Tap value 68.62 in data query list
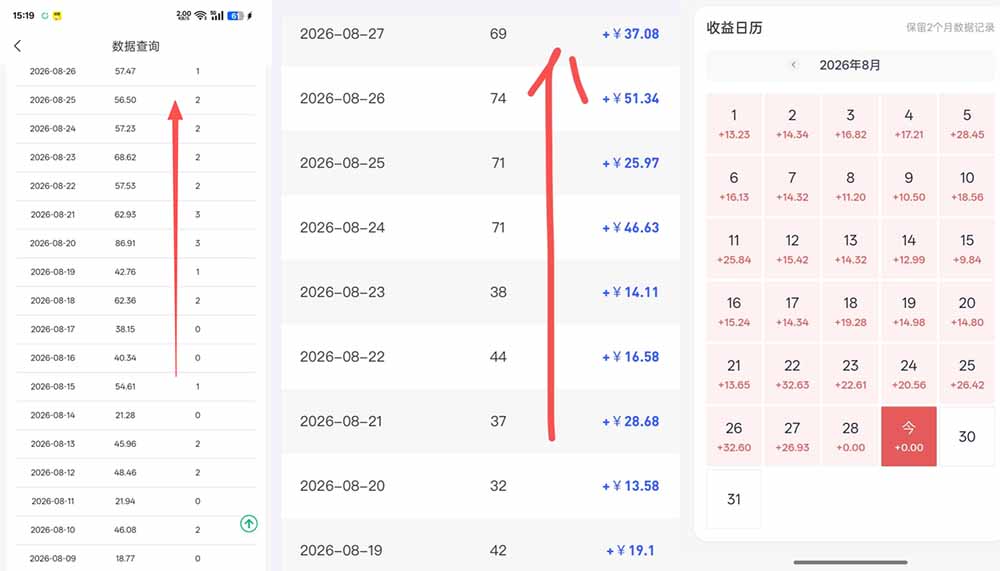Screen dimensions: 1000x571 pos(125,157)
